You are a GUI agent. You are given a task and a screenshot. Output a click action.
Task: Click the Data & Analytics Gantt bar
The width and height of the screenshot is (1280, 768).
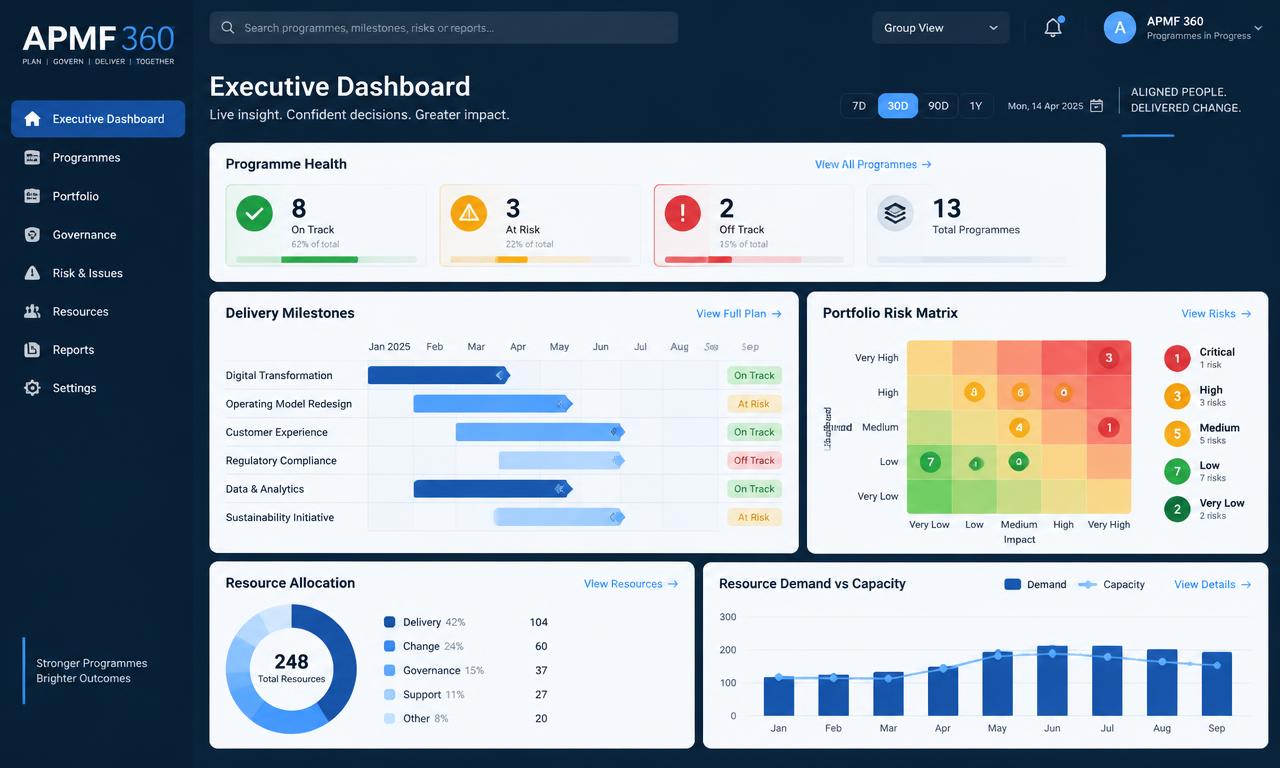[493, 489]
